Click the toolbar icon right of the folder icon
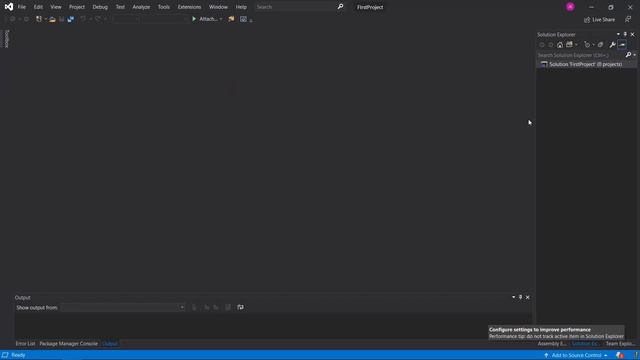This screenshot has width=640, height=360. click(243, 19)
